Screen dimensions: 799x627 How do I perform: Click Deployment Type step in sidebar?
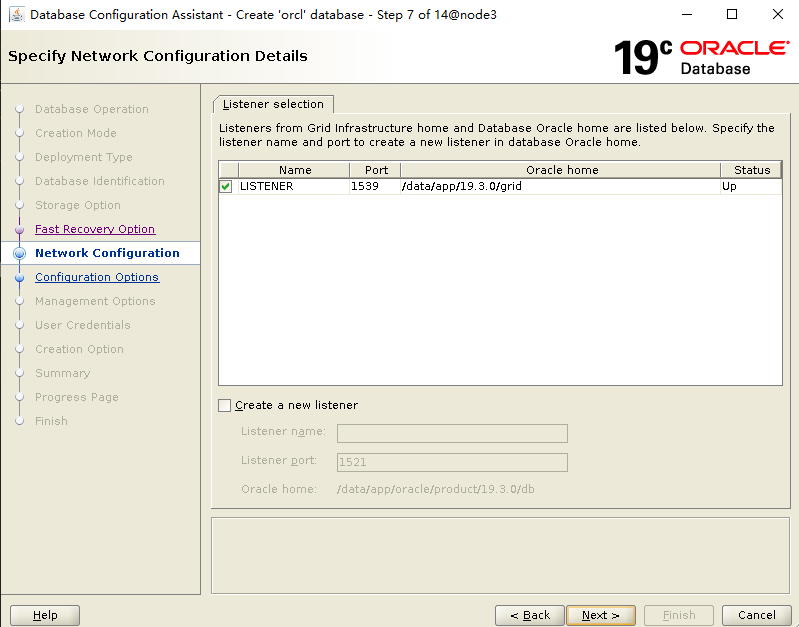[x=84, y=157]
